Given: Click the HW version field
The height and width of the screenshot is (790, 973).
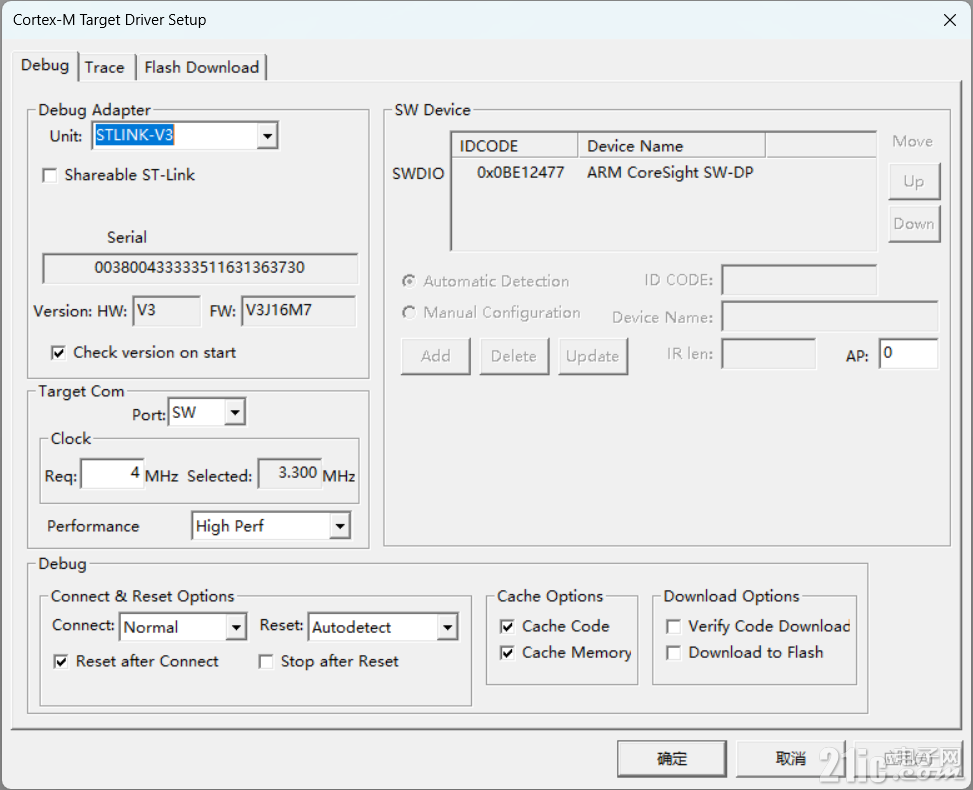Looking at the screenshot, I should 166,311.
